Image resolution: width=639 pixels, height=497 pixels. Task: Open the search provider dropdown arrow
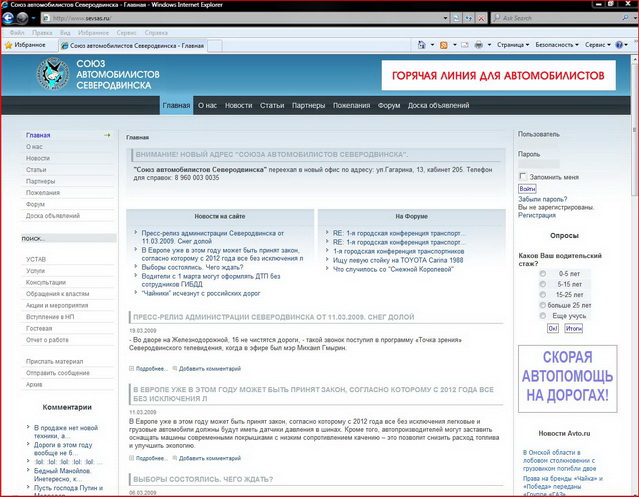(635, 18)
